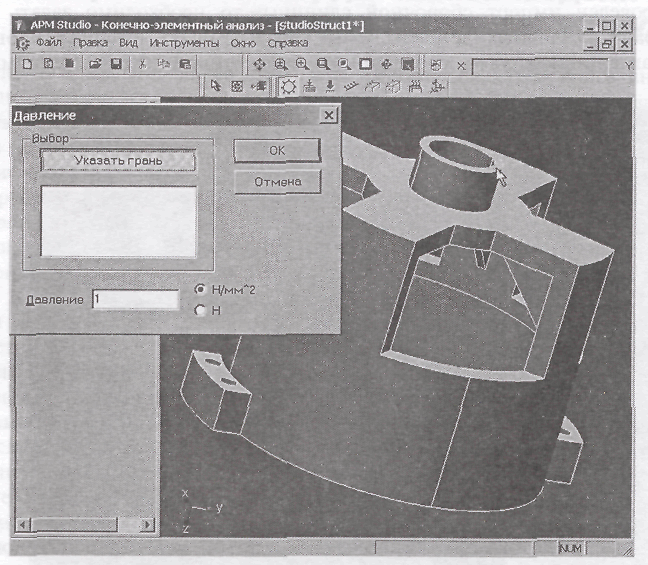Screen dimensions: 648x565
Task: Open a file using the folder icon
Action: pos(95,64)
